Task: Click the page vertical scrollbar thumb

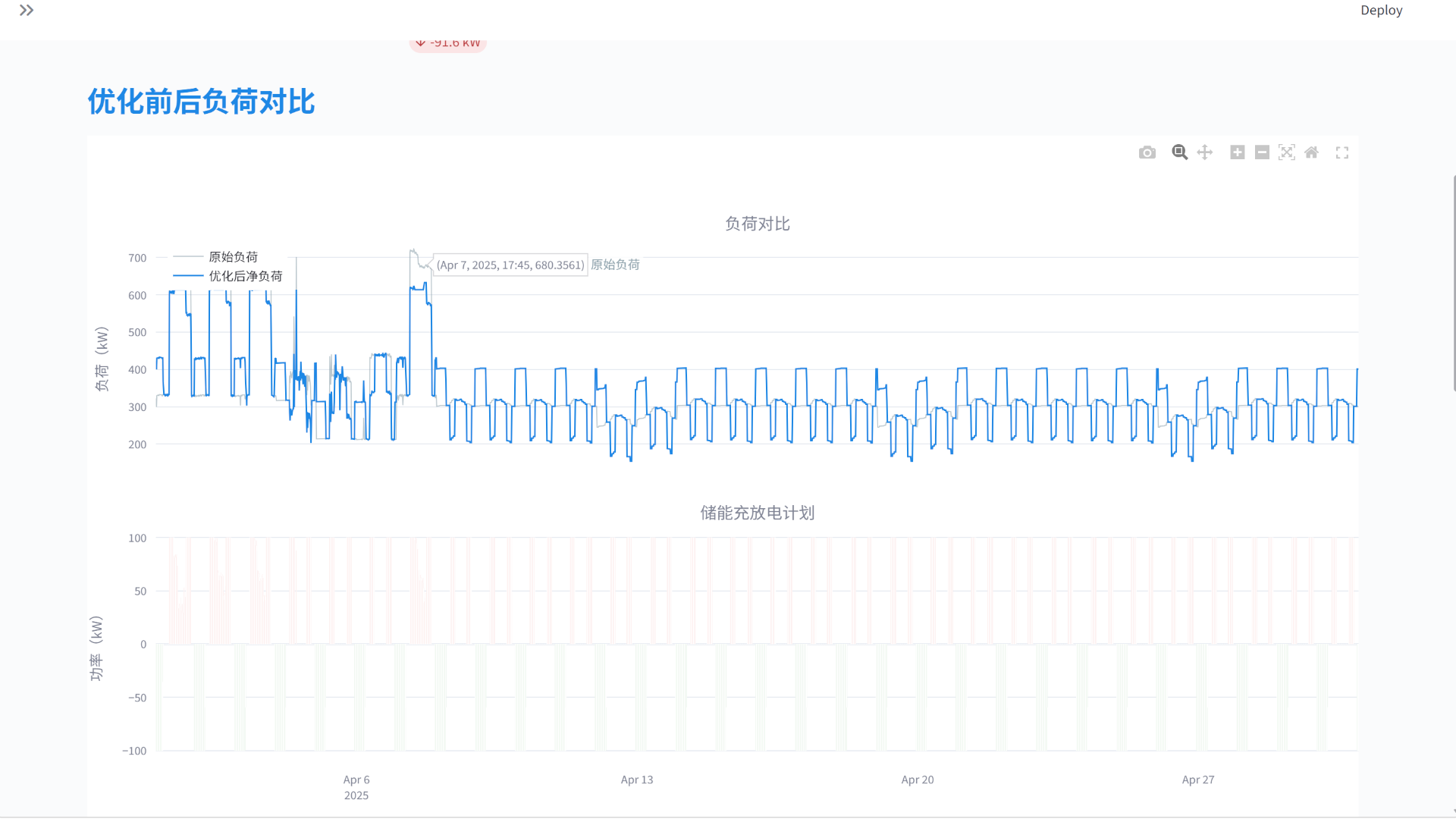Action: 1454,283
